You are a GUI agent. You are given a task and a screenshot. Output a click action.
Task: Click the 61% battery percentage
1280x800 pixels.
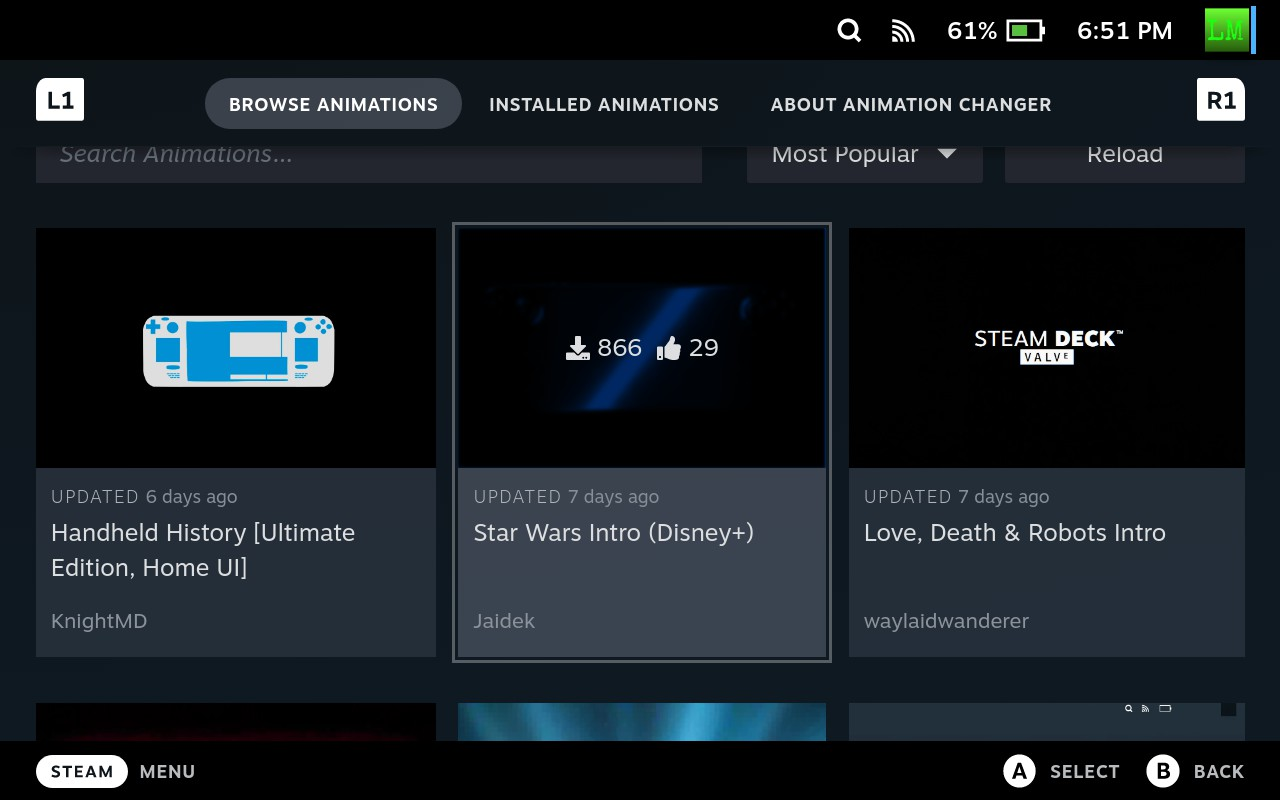(972, 31)
